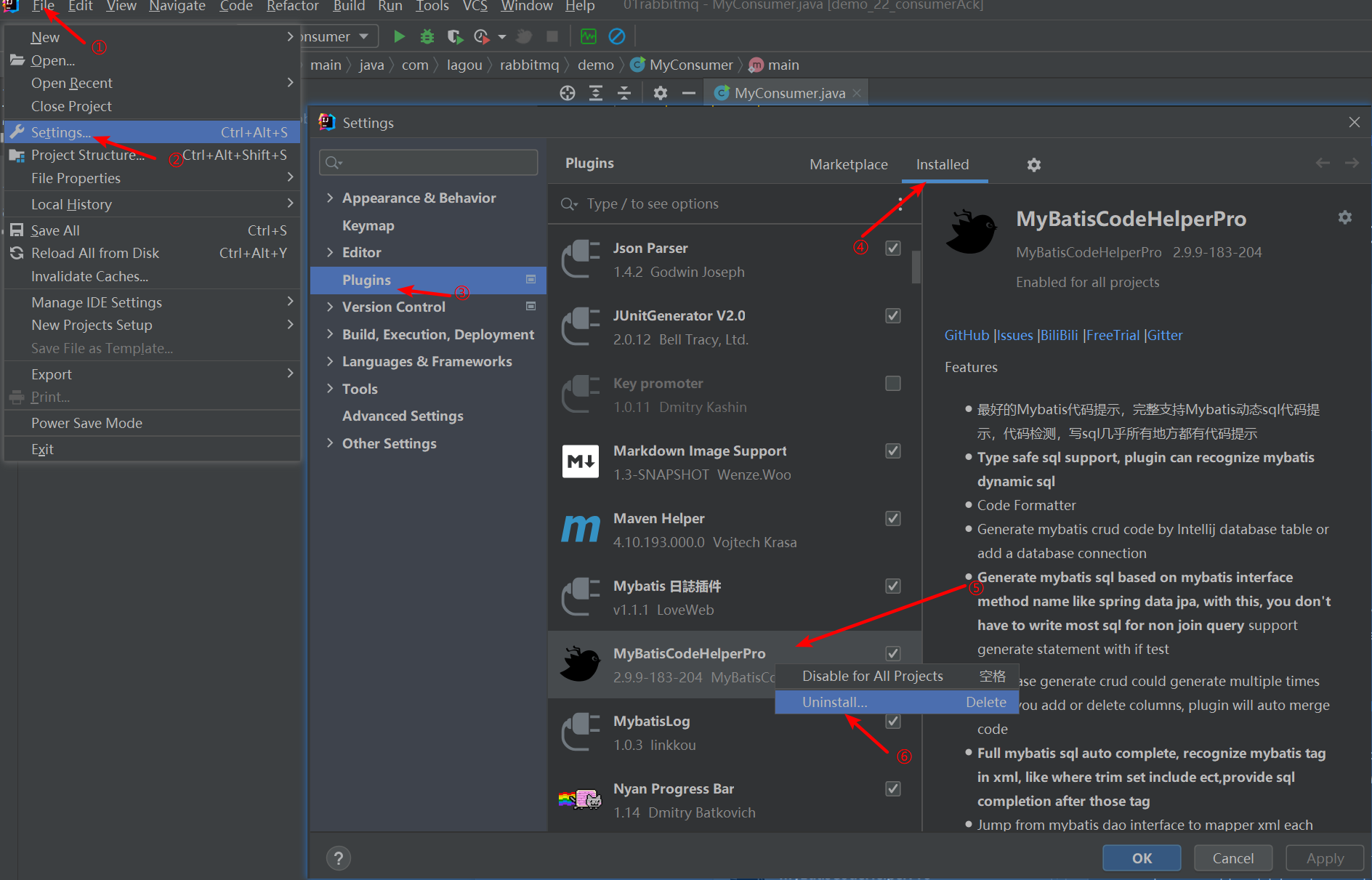Focus the settings search field

429,162
